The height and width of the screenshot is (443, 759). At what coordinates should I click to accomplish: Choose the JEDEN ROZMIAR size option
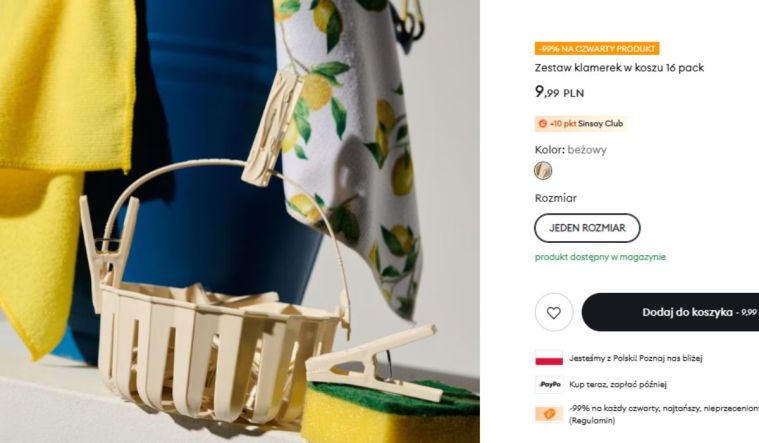point(587,228)
